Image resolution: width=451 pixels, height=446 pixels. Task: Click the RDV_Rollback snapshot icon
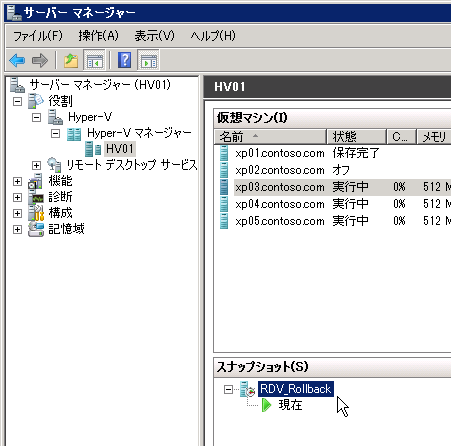[248, 389]
